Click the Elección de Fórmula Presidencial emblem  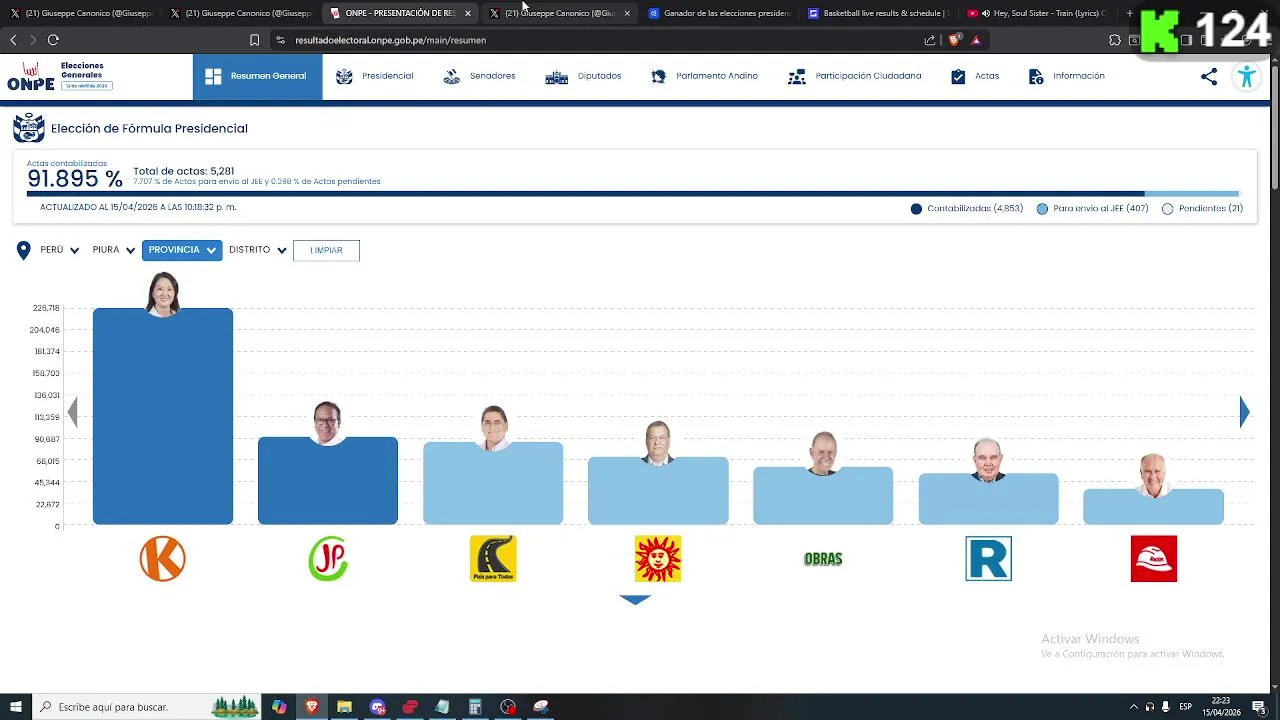[28, 128]
